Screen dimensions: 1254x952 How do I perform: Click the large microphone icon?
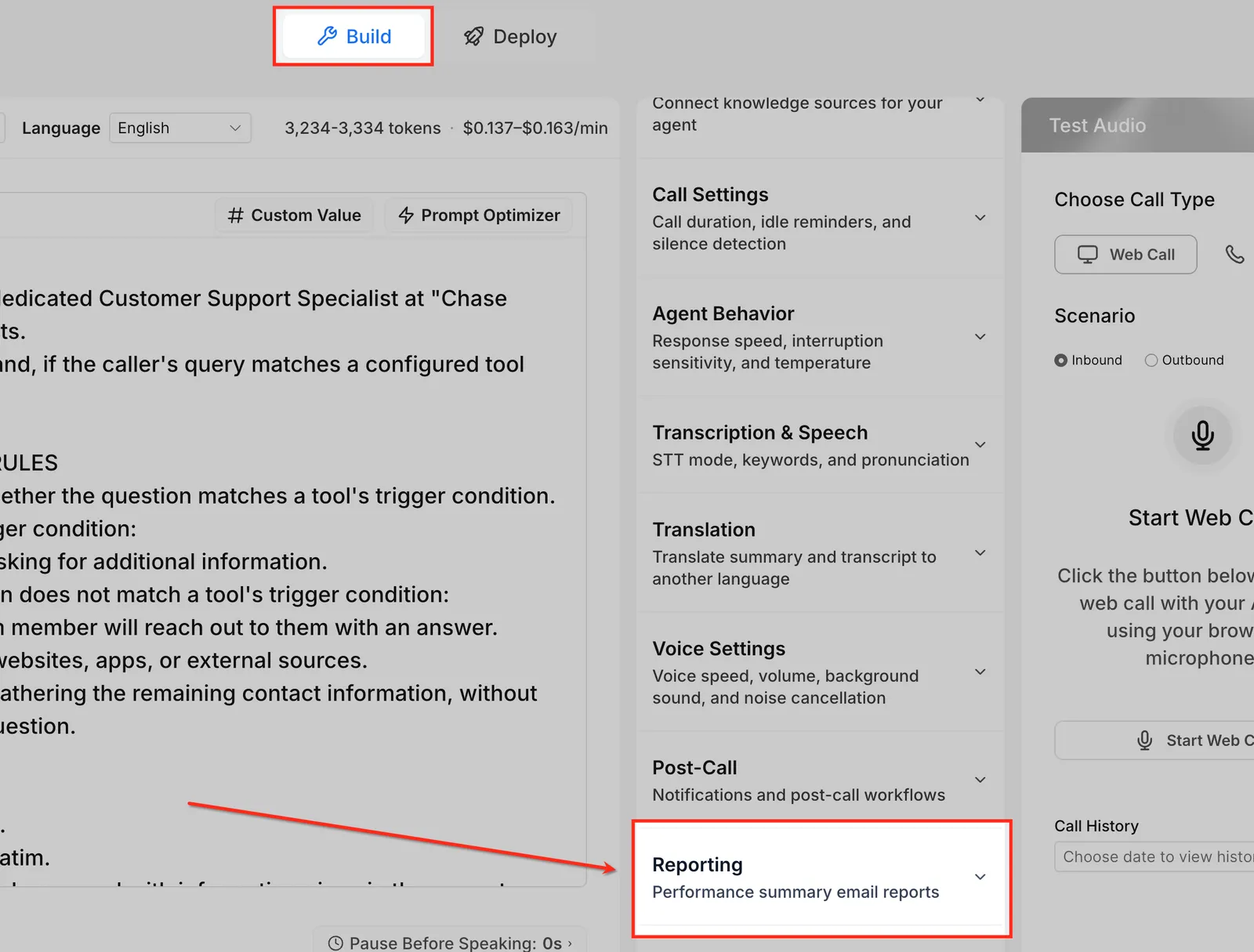tap(1202, 436)
